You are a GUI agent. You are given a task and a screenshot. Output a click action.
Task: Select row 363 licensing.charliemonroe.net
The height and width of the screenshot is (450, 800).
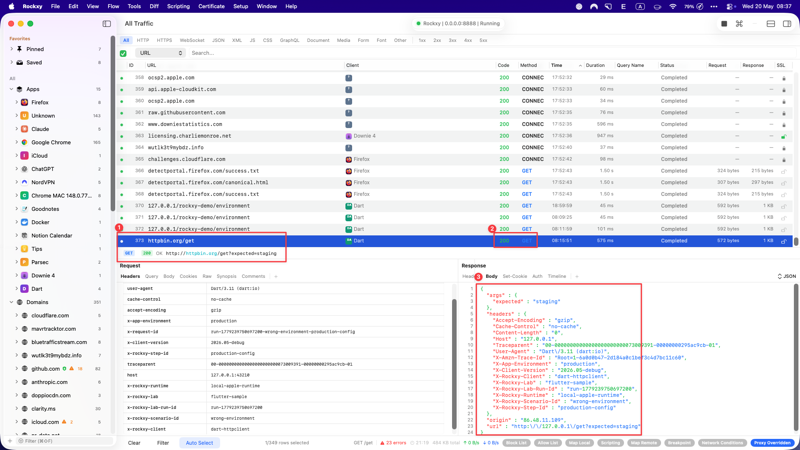(457, 136)
